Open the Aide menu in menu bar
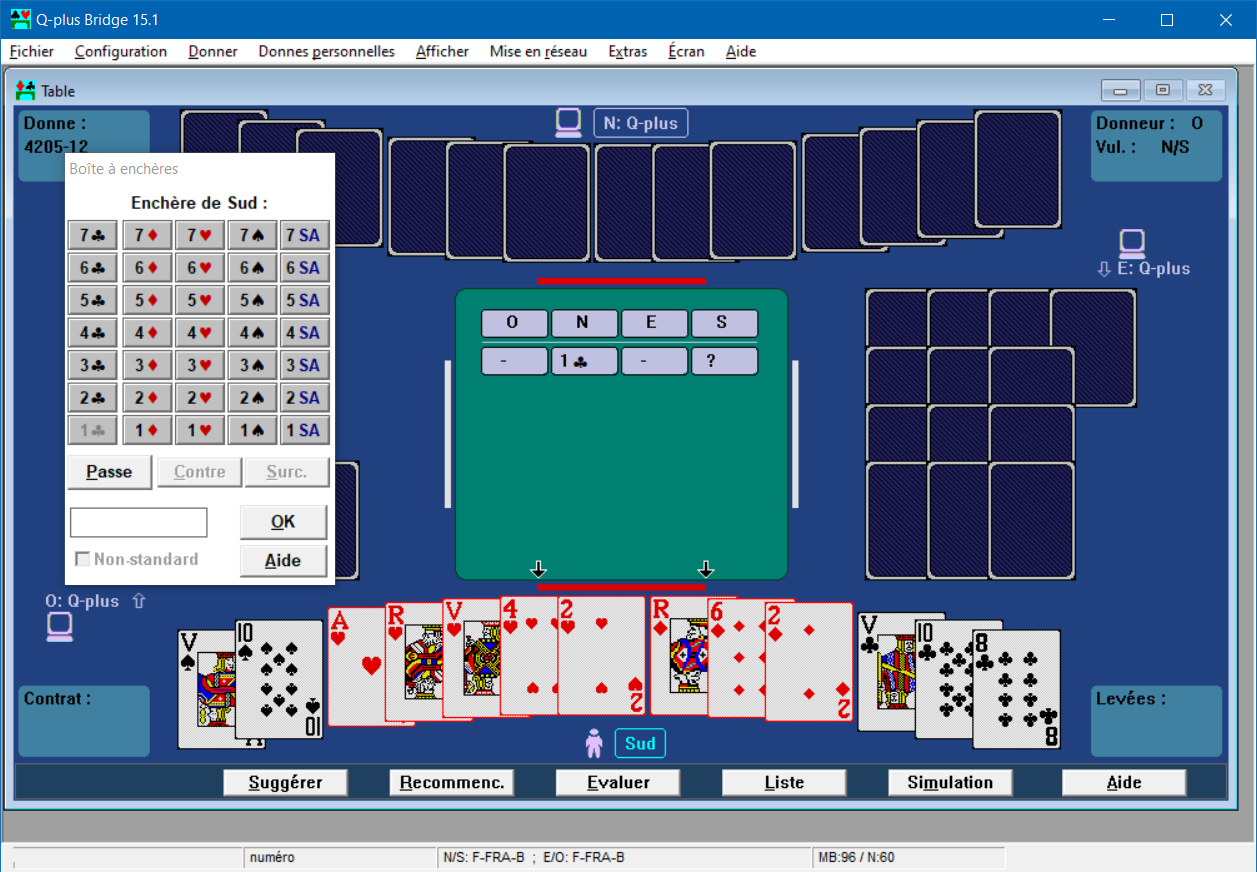 pos(741,51)
